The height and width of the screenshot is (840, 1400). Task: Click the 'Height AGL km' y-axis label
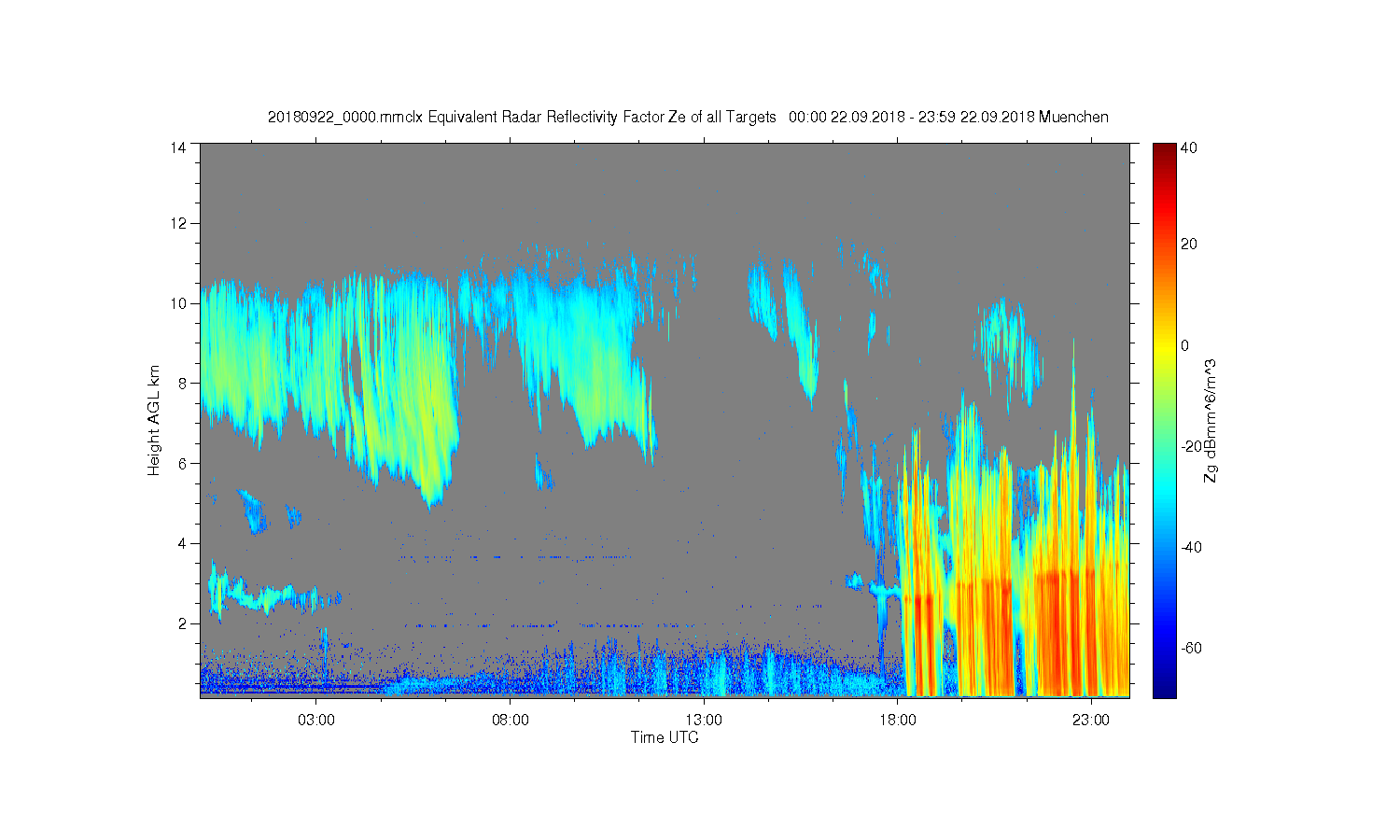pyautogui.click(x=154, y=420)
